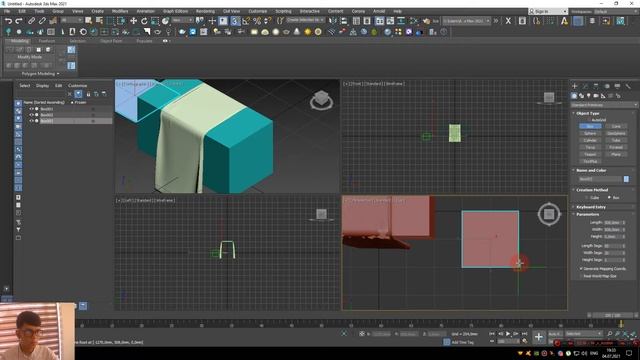The width and height of the screenshot is (640, 360).
Task: Open the Sign In dropdown
Action: (x=548, y=11)
